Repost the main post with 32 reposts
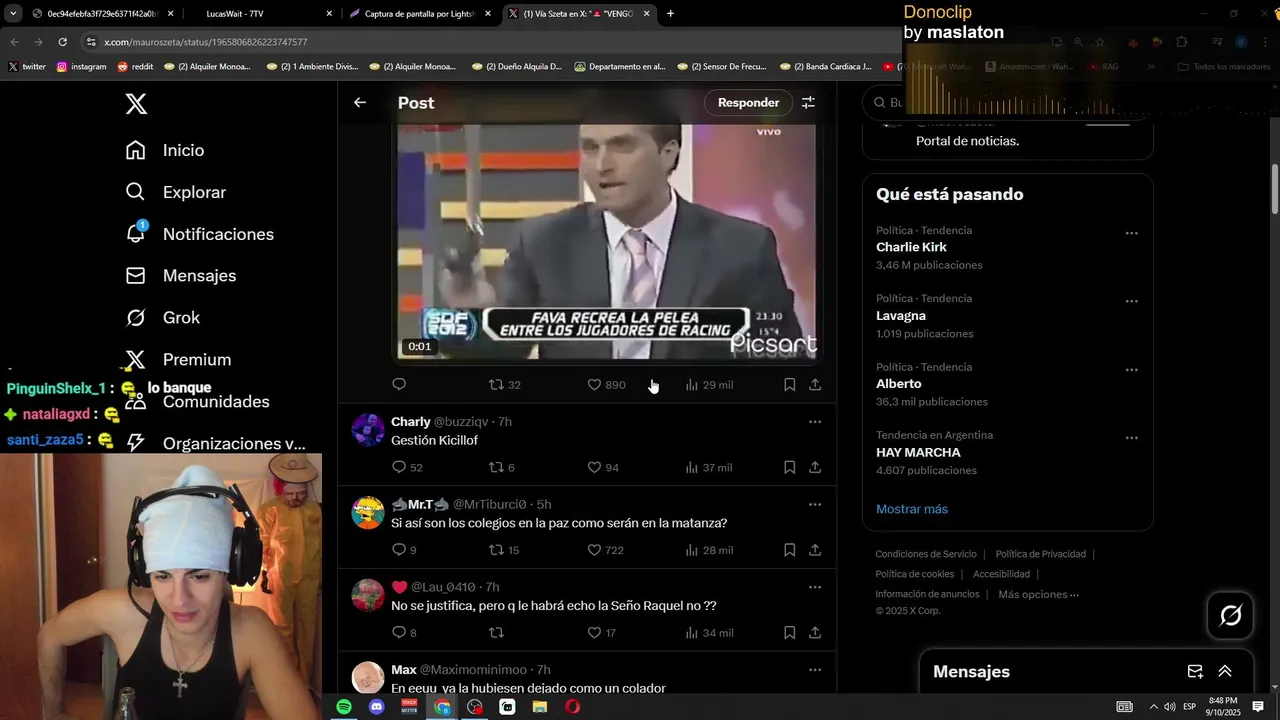The height and width of the screenshot is (720, 1280). click(x=504, y=384)
